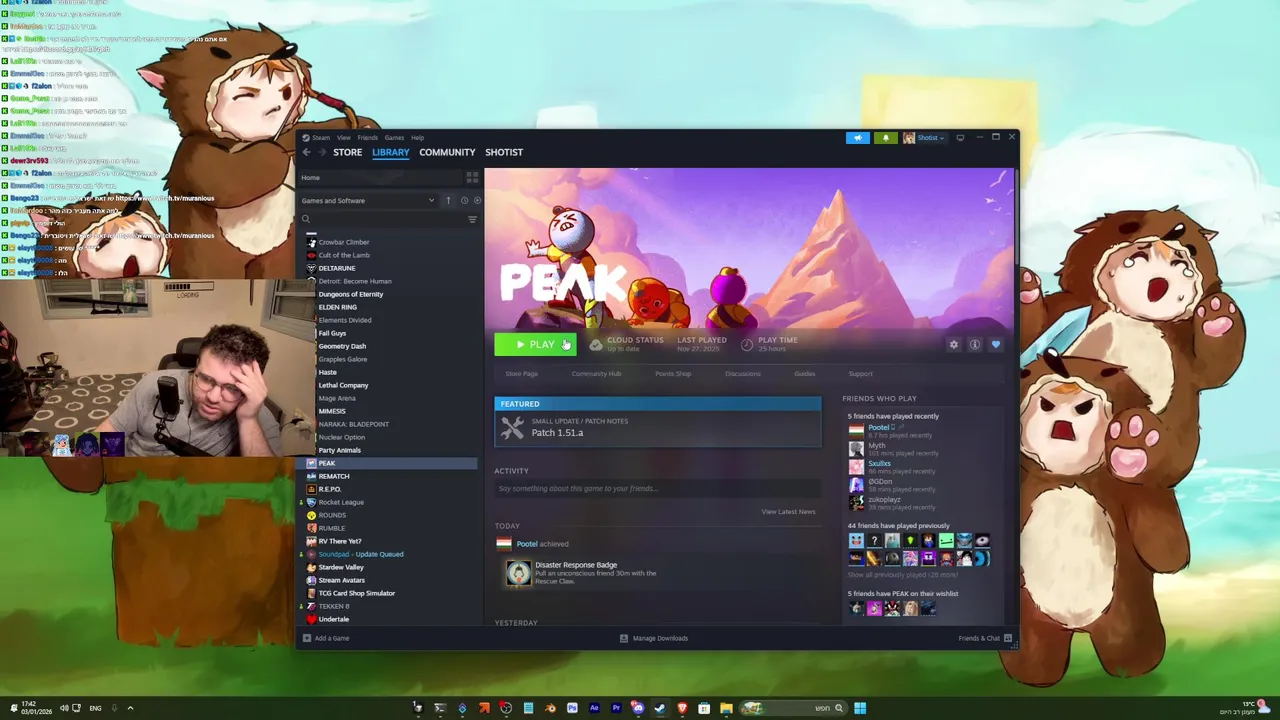Switch library to collections grid view icon
The width and height of the screenshot is (1280, 720).
(472, 177)
